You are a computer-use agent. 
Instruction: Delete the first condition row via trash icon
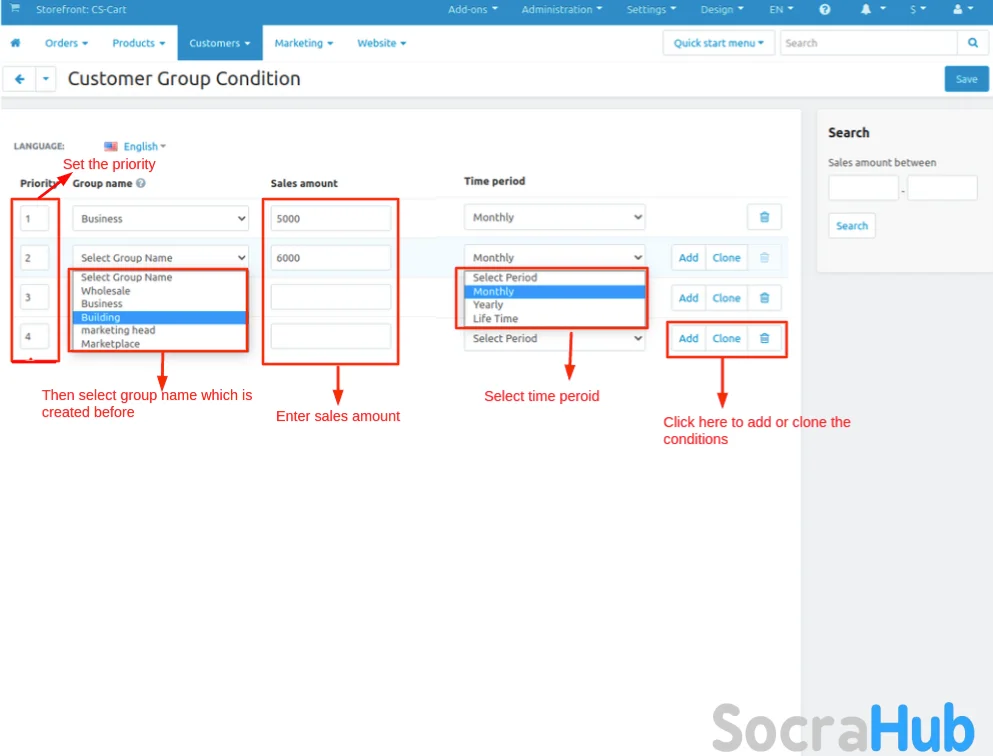pos(764,217)
